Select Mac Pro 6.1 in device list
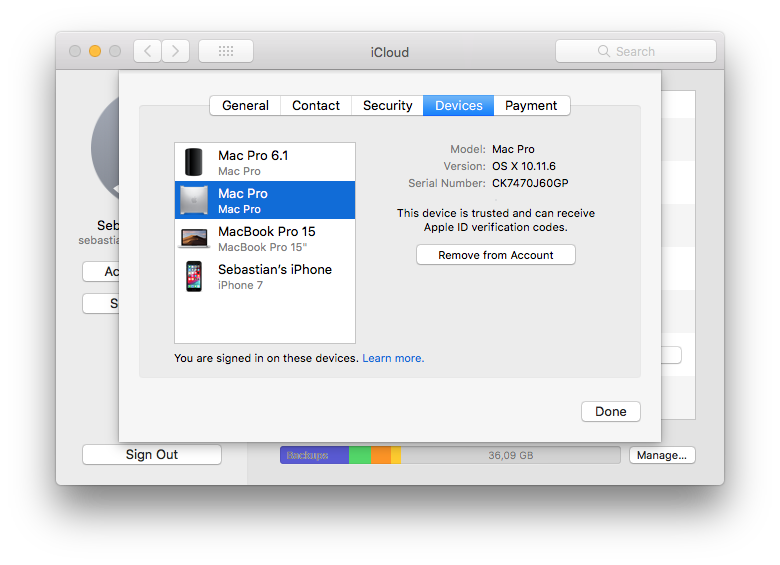 pyautogui.click(x=265, y=162)
